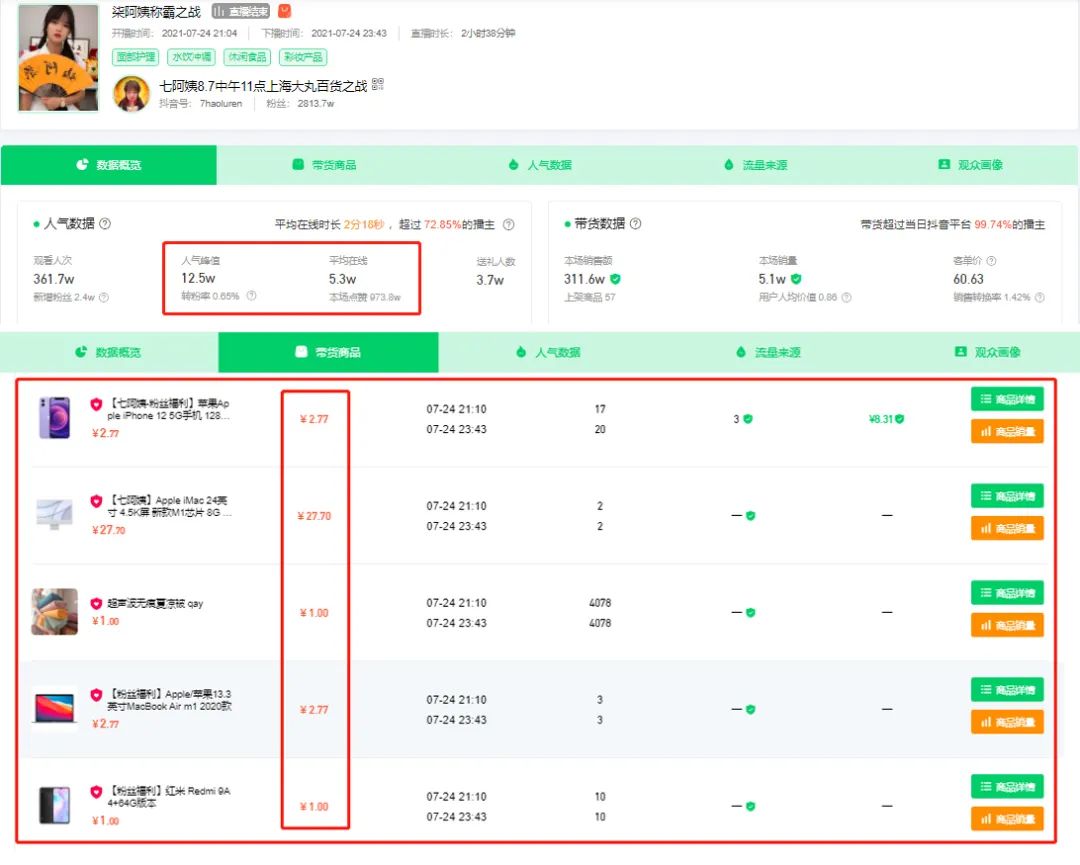Viewport: 1080px width, 865px height.
Task: Open 商品销量 for the iPhone 12 product
Action: pos(1007,432)
